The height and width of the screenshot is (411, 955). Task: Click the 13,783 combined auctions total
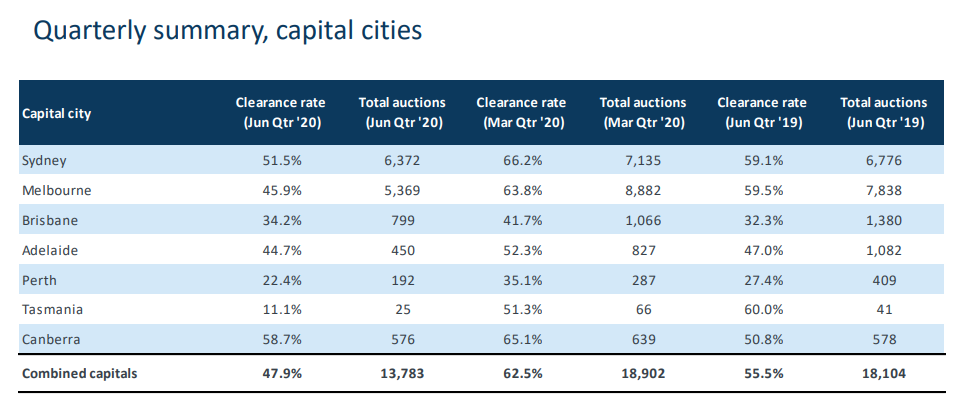tap(403, 373)
